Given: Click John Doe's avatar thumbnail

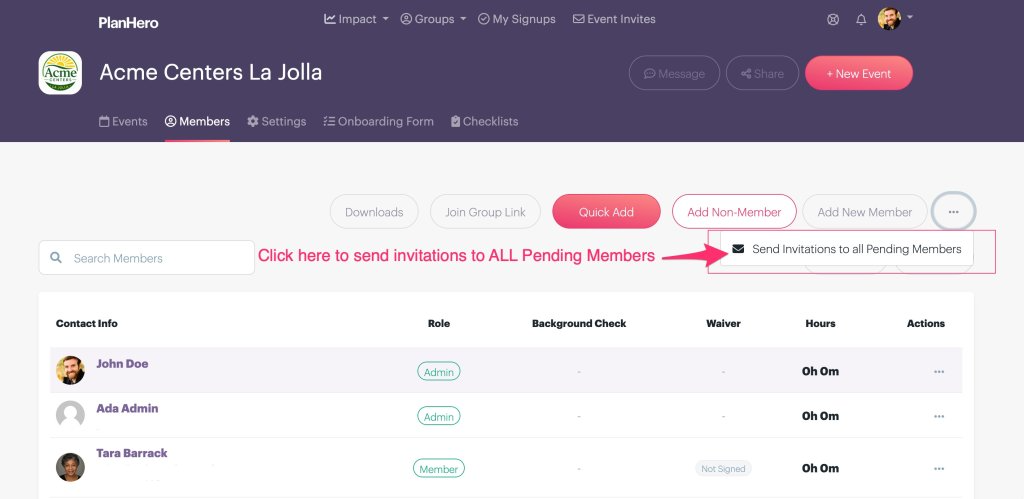Looking at the screenshot, I should [71, 370].
